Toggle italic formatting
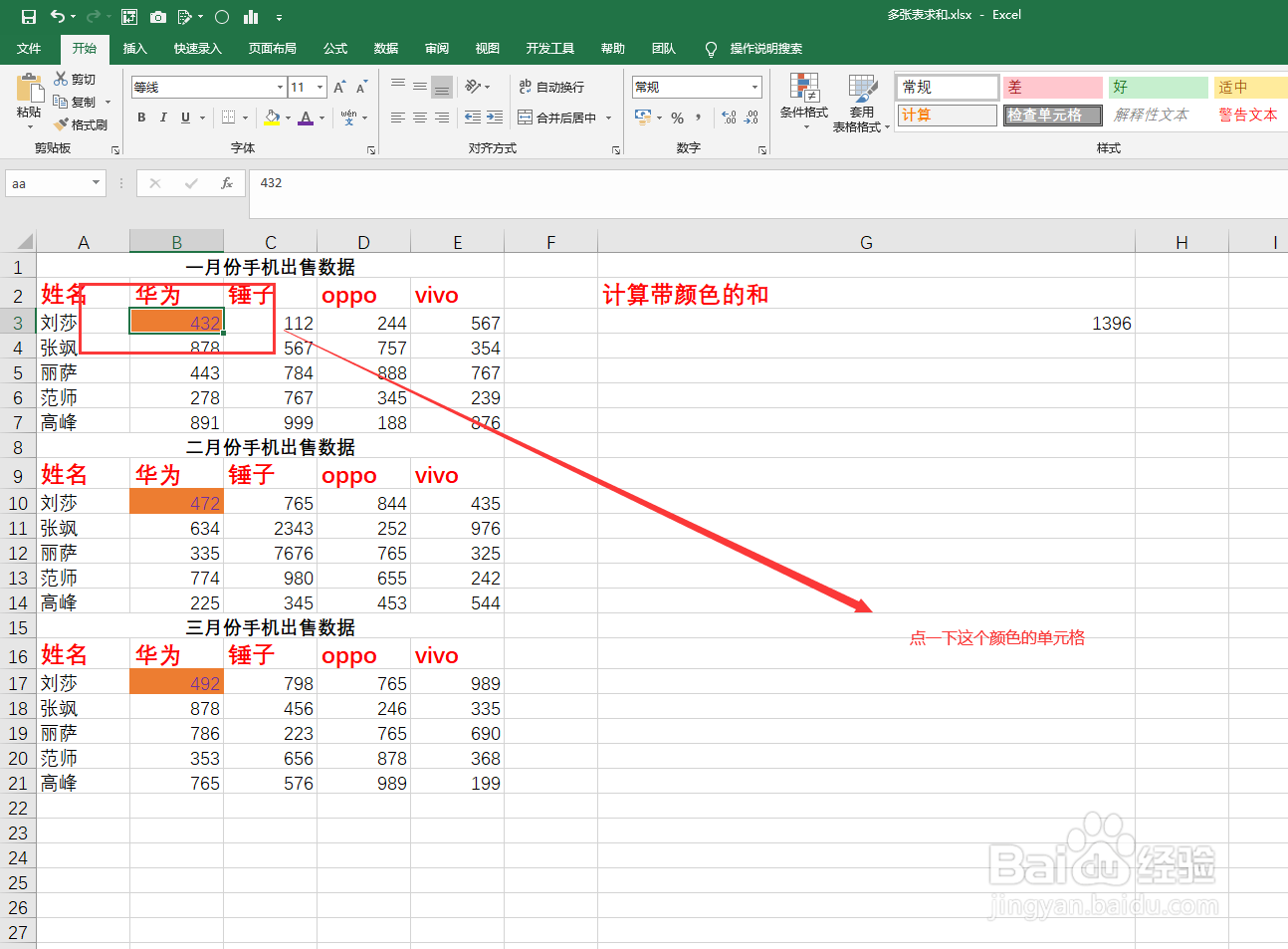Screen dimensions: 1288x949 [162, 118]
